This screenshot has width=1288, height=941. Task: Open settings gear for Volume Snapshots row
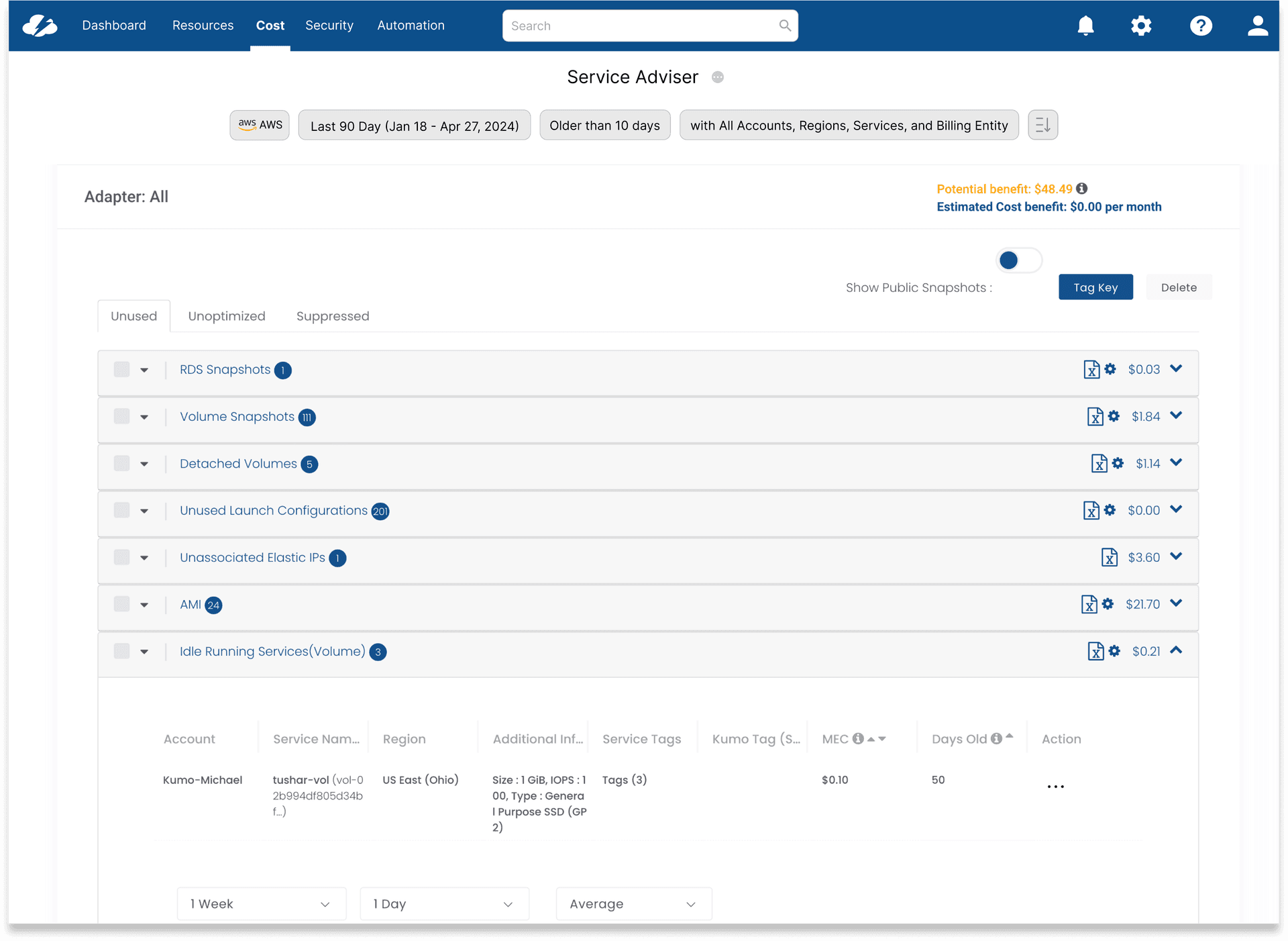[x=1114, y=416]
